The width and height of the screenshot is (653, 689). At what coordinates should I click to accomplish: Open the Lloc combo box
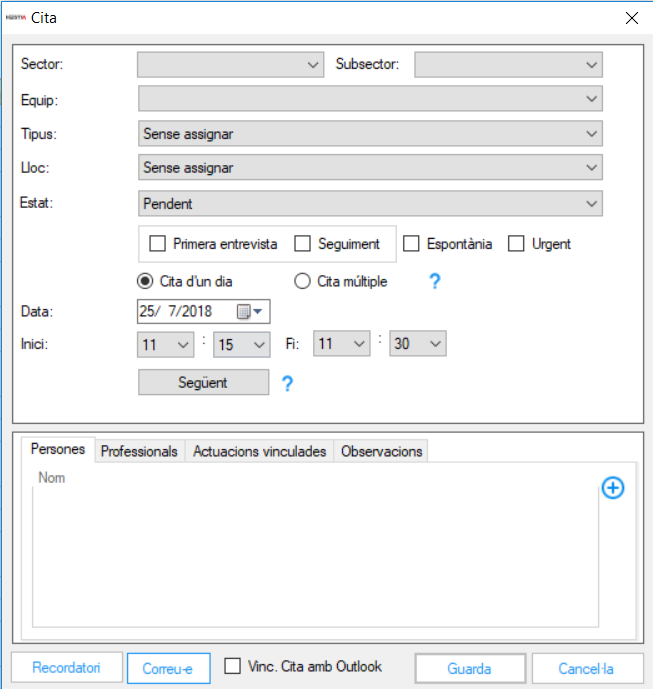[x=370, y=168]
